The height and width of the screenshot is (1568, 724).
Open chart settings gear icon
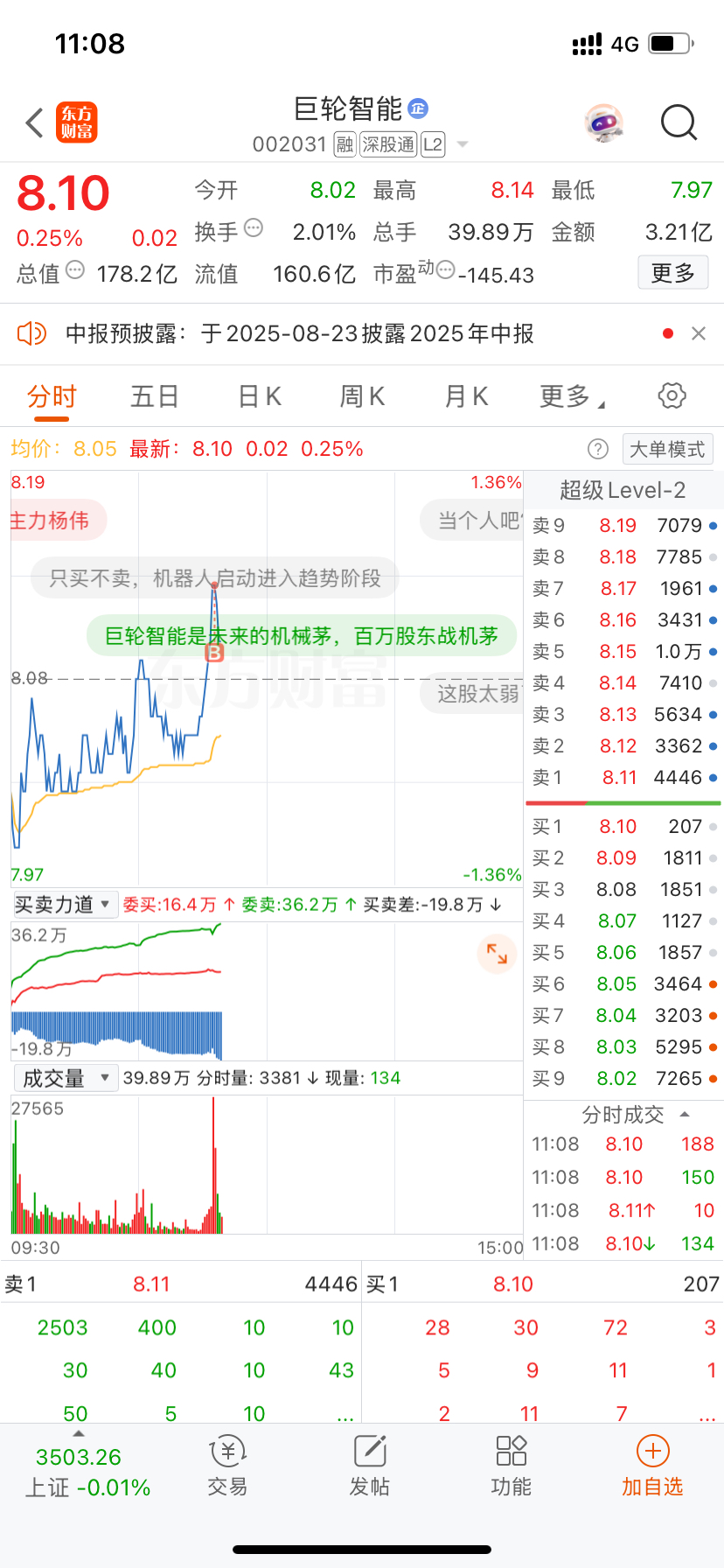(x=672, y=395)
